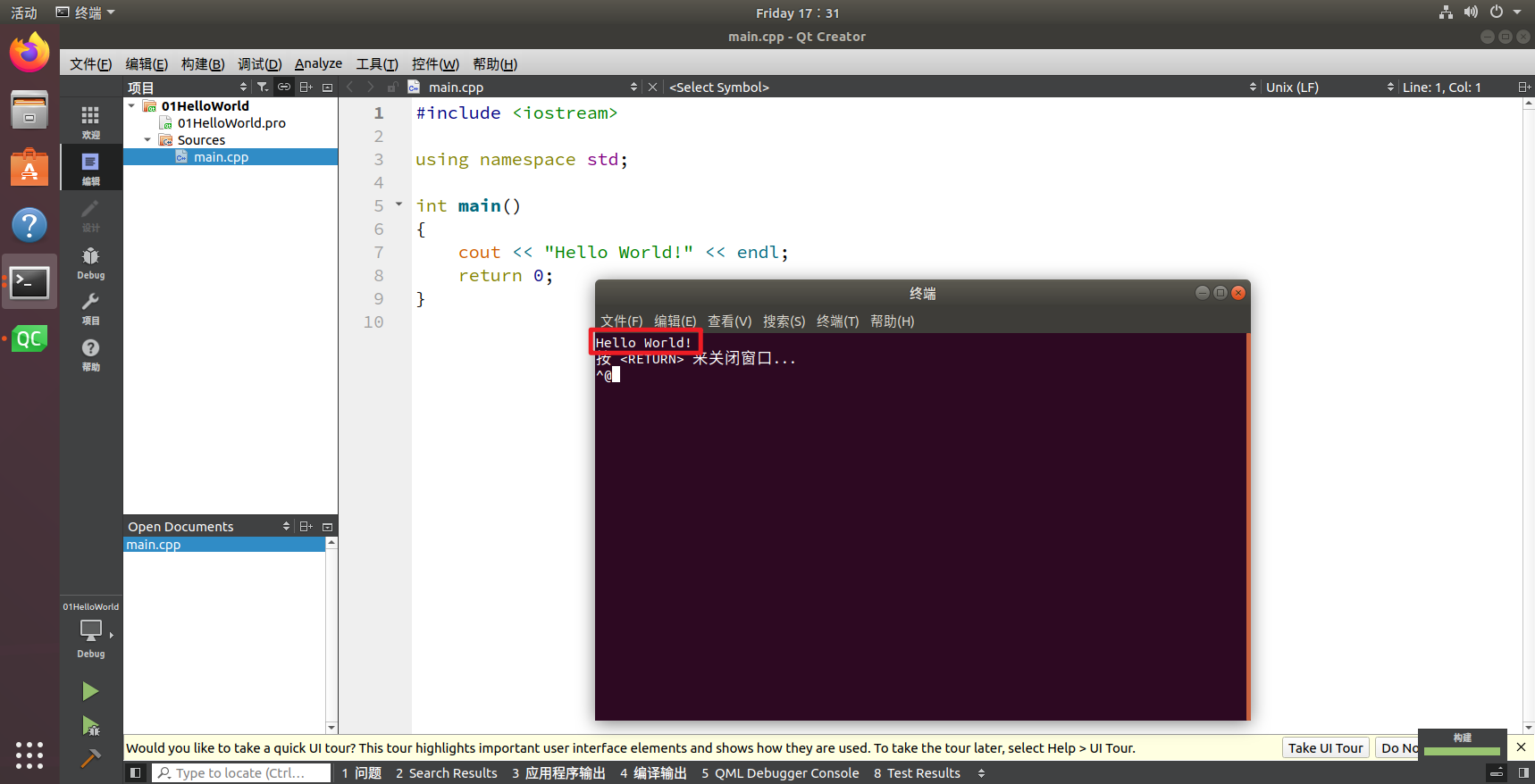1535x784 pixels.
Task: Show Applications grid in the dock
Action: 29,755
